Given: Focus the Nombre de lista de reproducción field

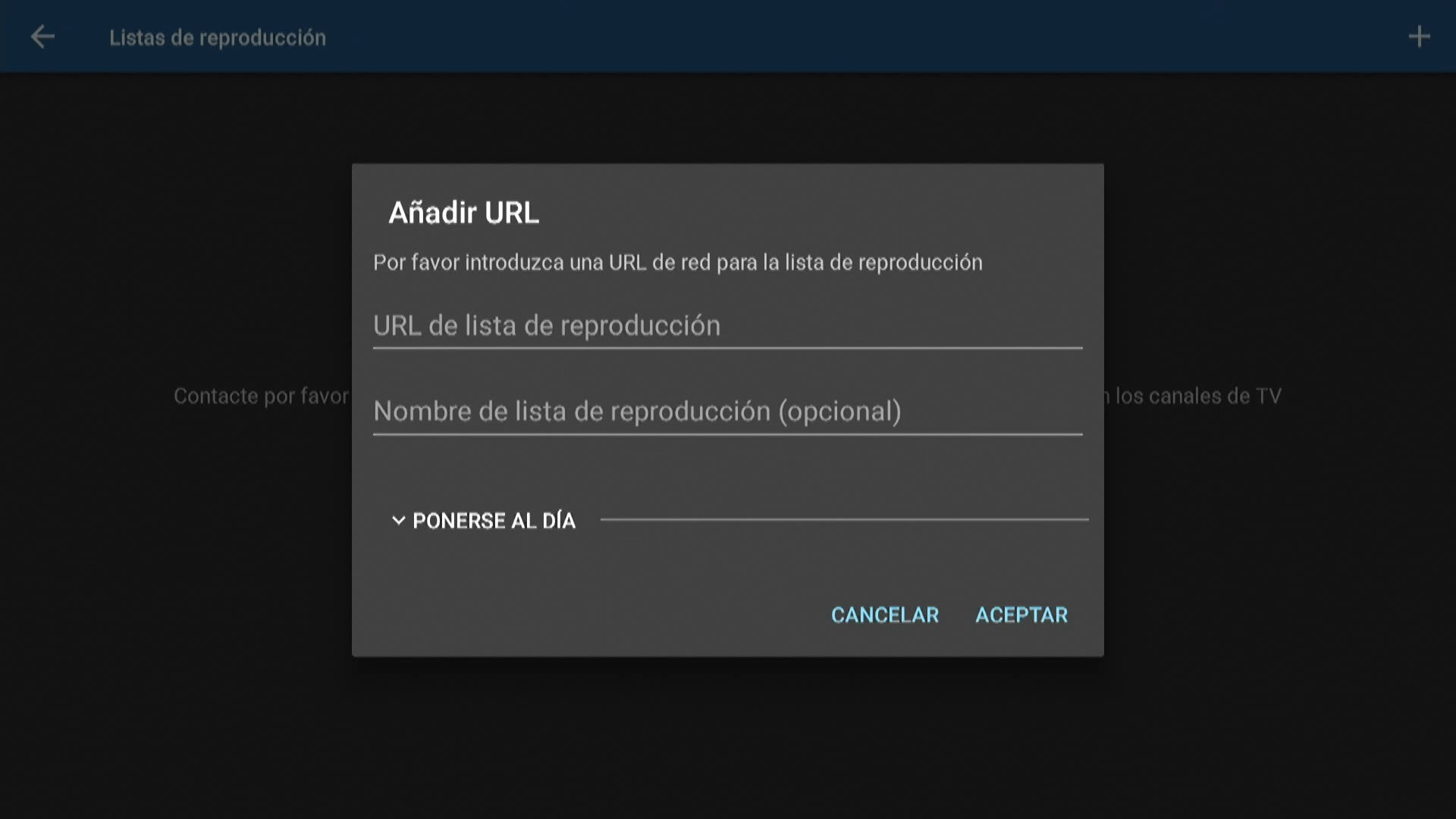Looking at the screenshot, I should tap(727, 411).
